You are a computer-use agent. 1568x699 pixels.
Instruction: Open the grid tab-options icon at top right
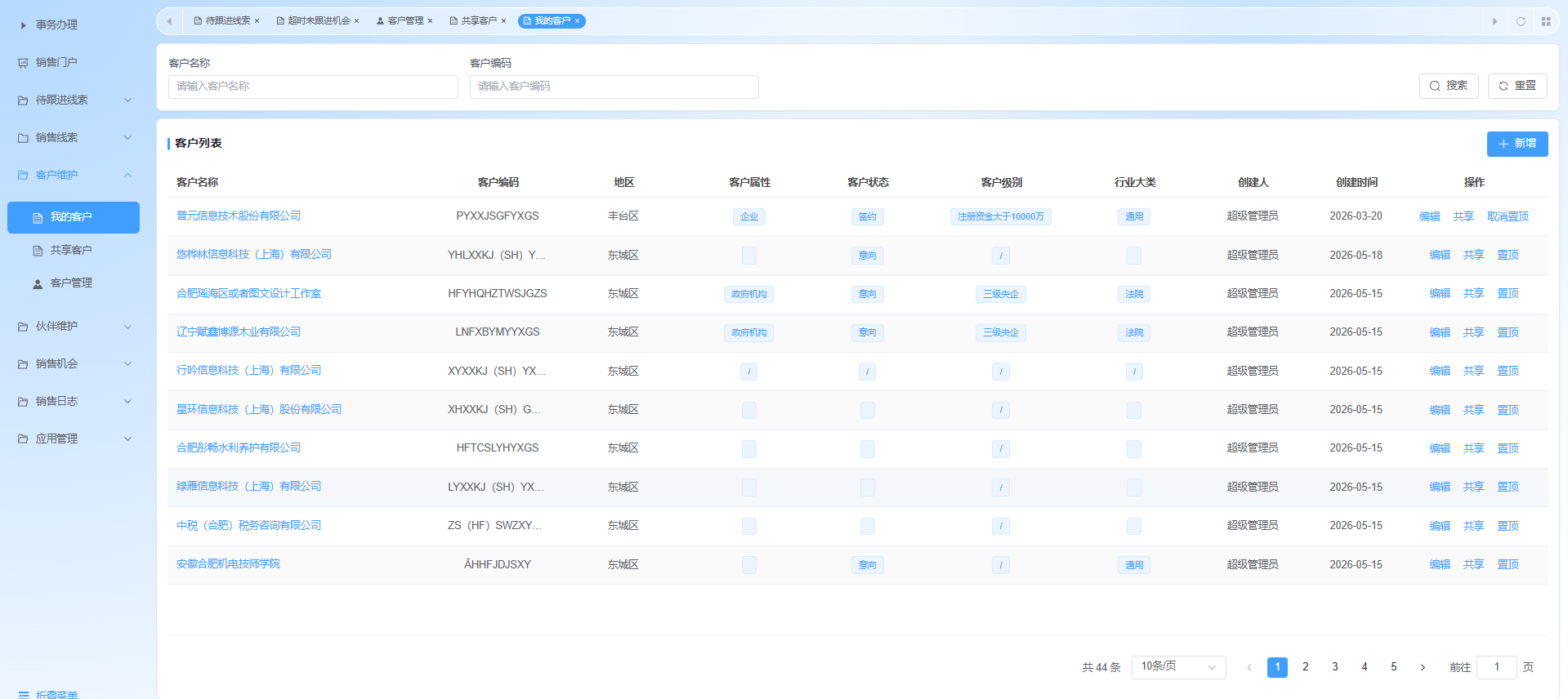pos(1546,21)
